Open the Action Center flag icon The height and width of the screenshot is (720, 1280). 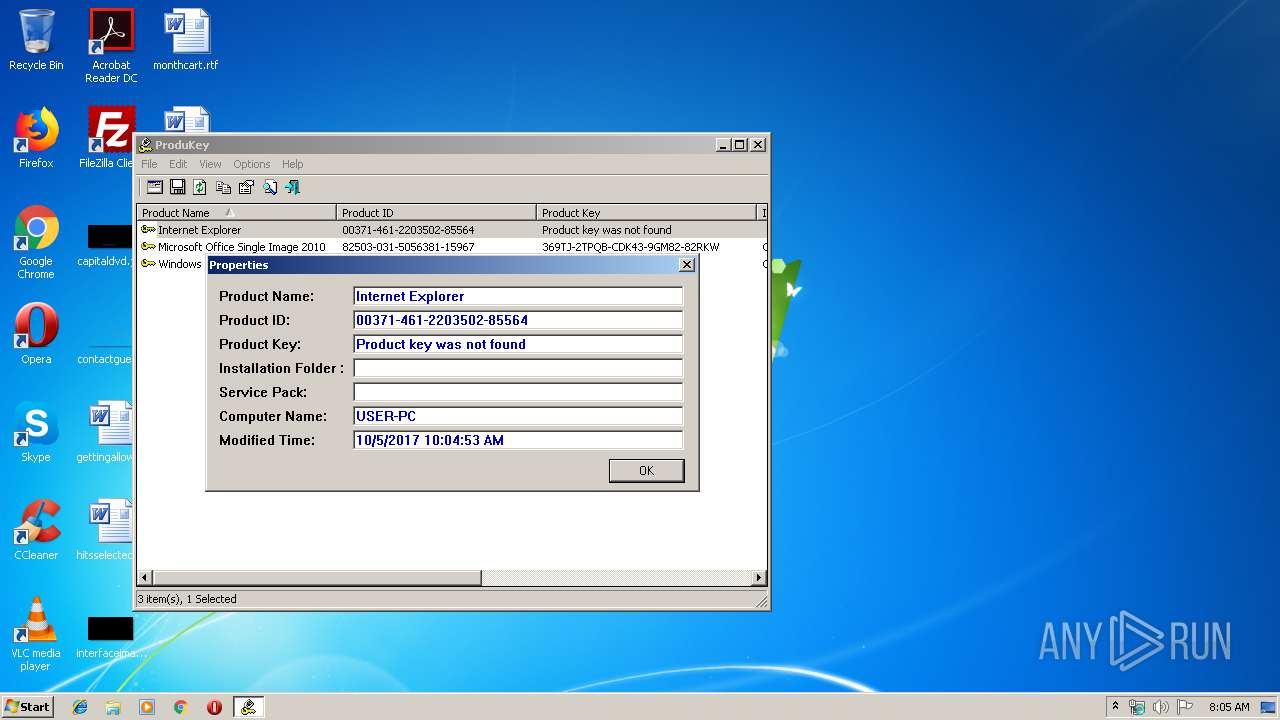click(x=1185, y=707)
